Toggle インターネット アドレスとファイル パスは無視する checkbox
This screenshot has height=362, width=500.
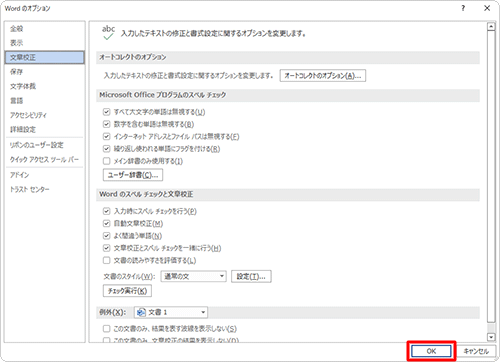(x=106, y=136)
